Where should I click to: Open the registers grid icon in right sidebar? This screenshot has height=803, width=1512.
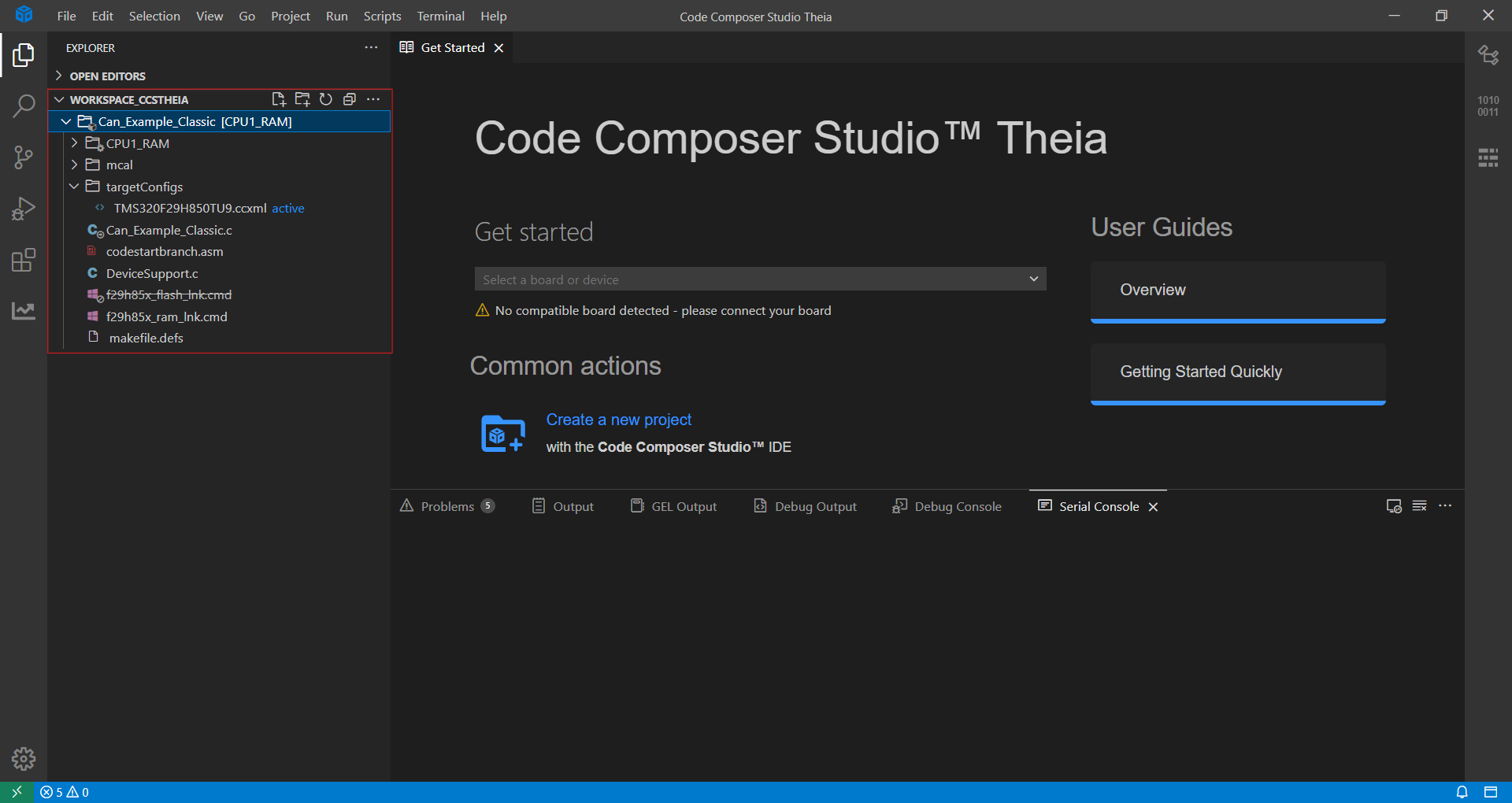point(1488,157)
